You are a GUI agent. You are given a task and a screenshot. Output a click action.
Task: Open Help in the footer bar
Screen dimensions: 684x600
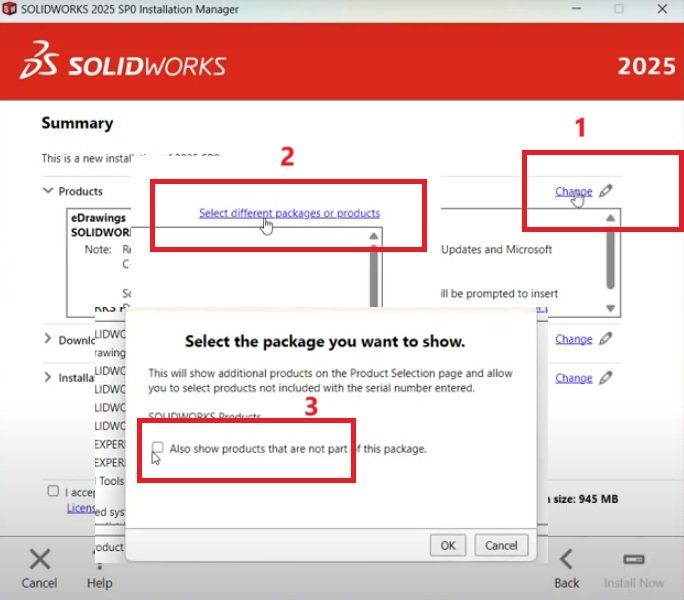coord(99,583)
